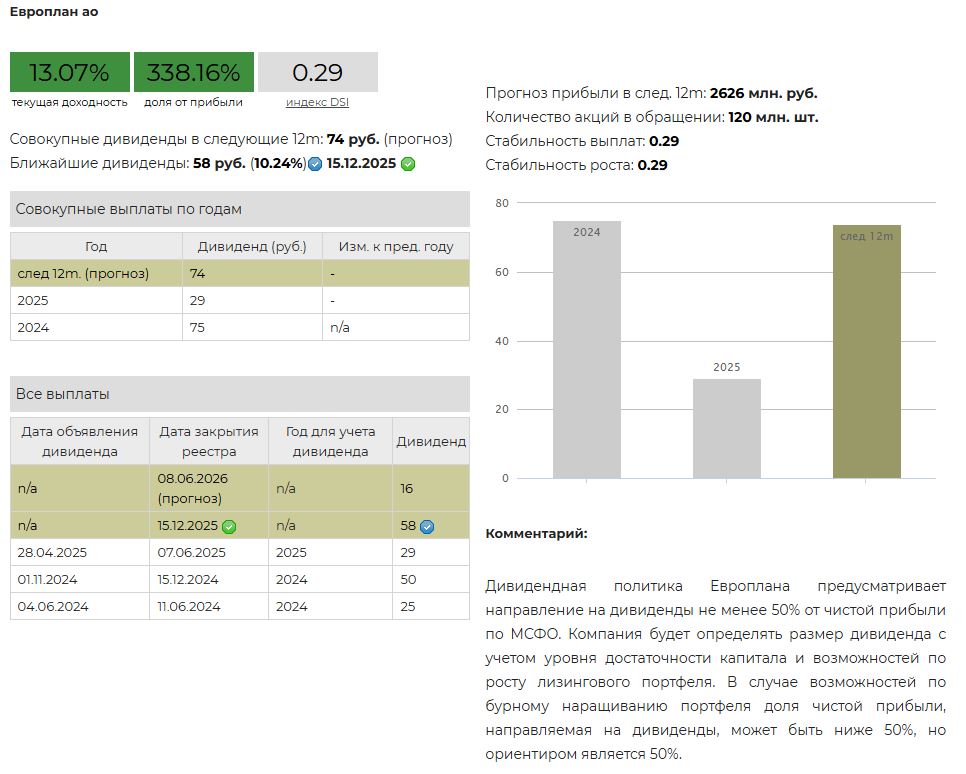Image resolution: width=966 pixels, height=774 pixels.
Task: Click the Дата закрытия реестра column header
Action: [209, 441]
